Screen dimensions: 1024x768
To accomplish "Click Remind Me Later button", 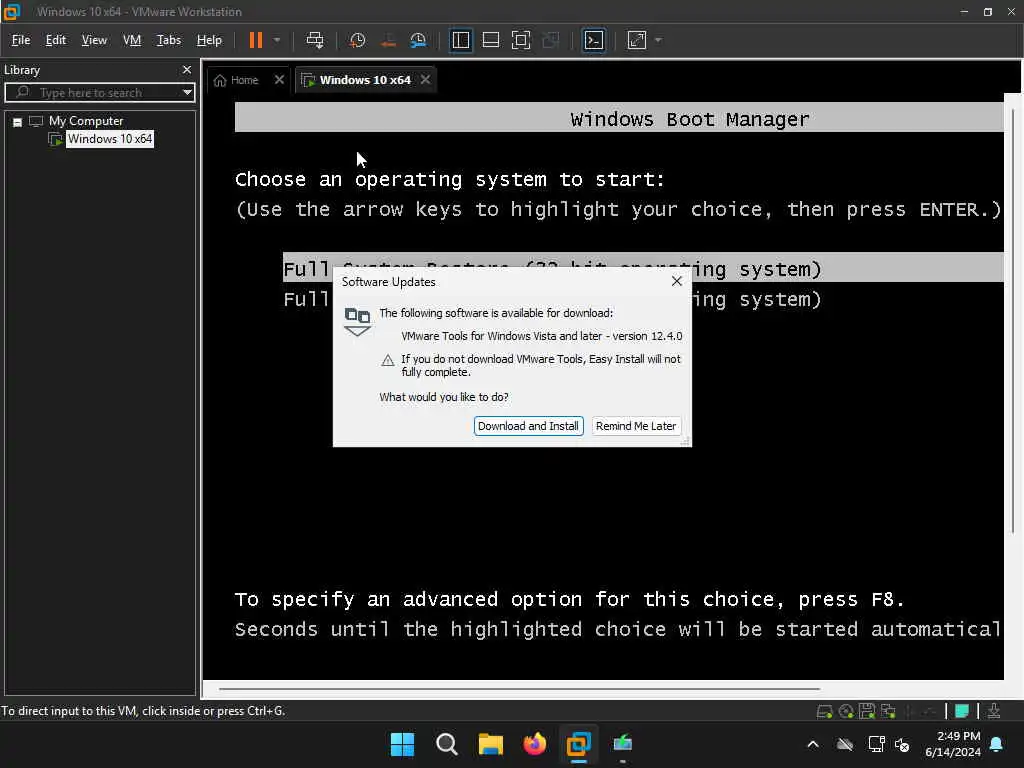I will 635,426.
